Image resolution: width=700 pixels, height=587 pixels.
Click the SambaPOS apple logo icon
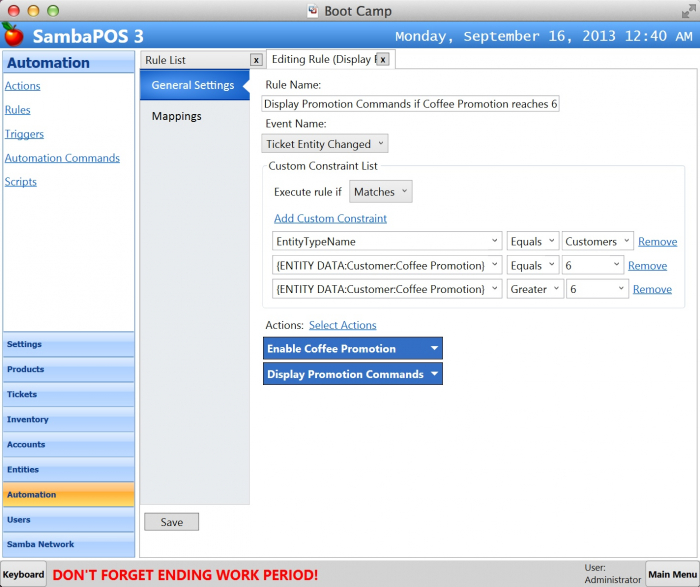pos(13,35)
